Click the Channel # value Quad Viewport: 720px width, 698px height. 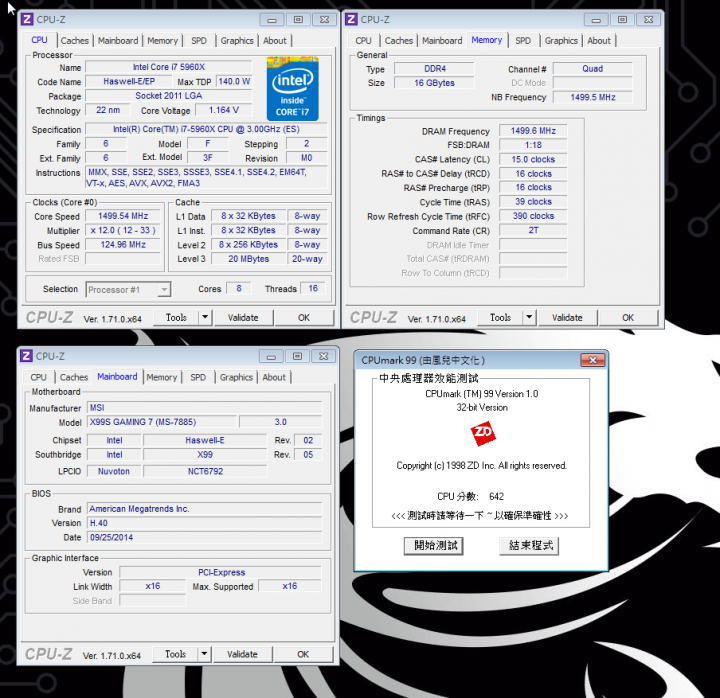click(592, 69)
